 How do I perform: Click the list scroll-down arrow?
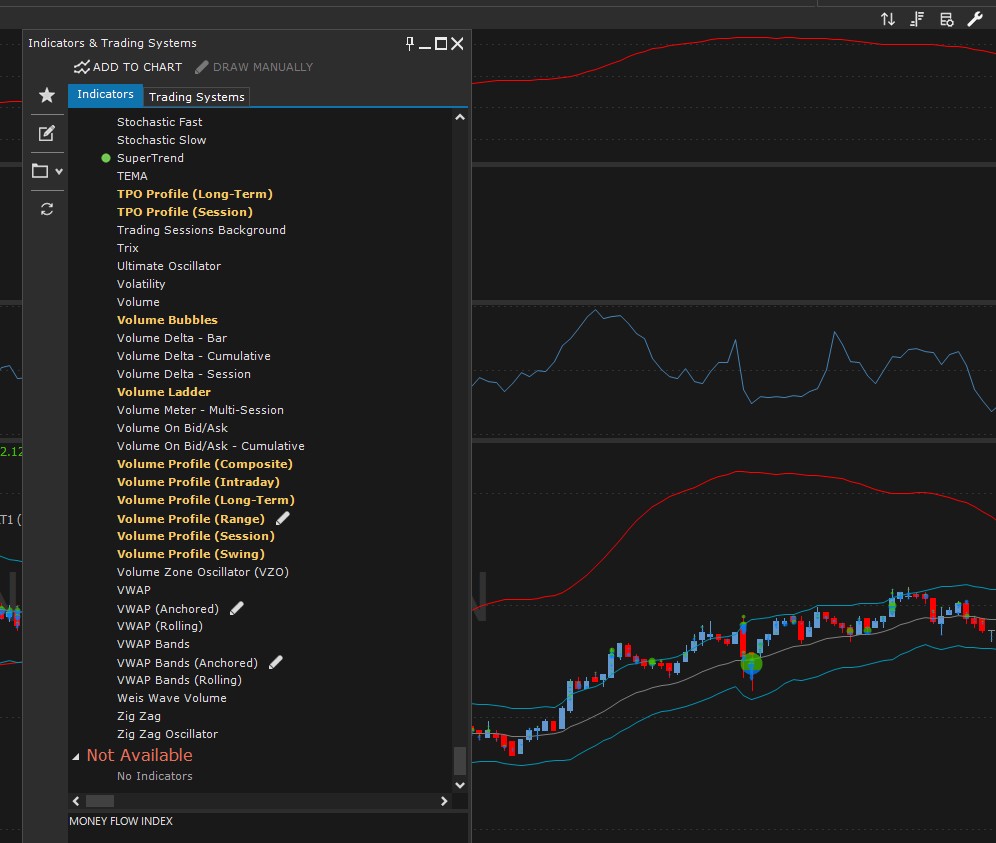(460, 785)
